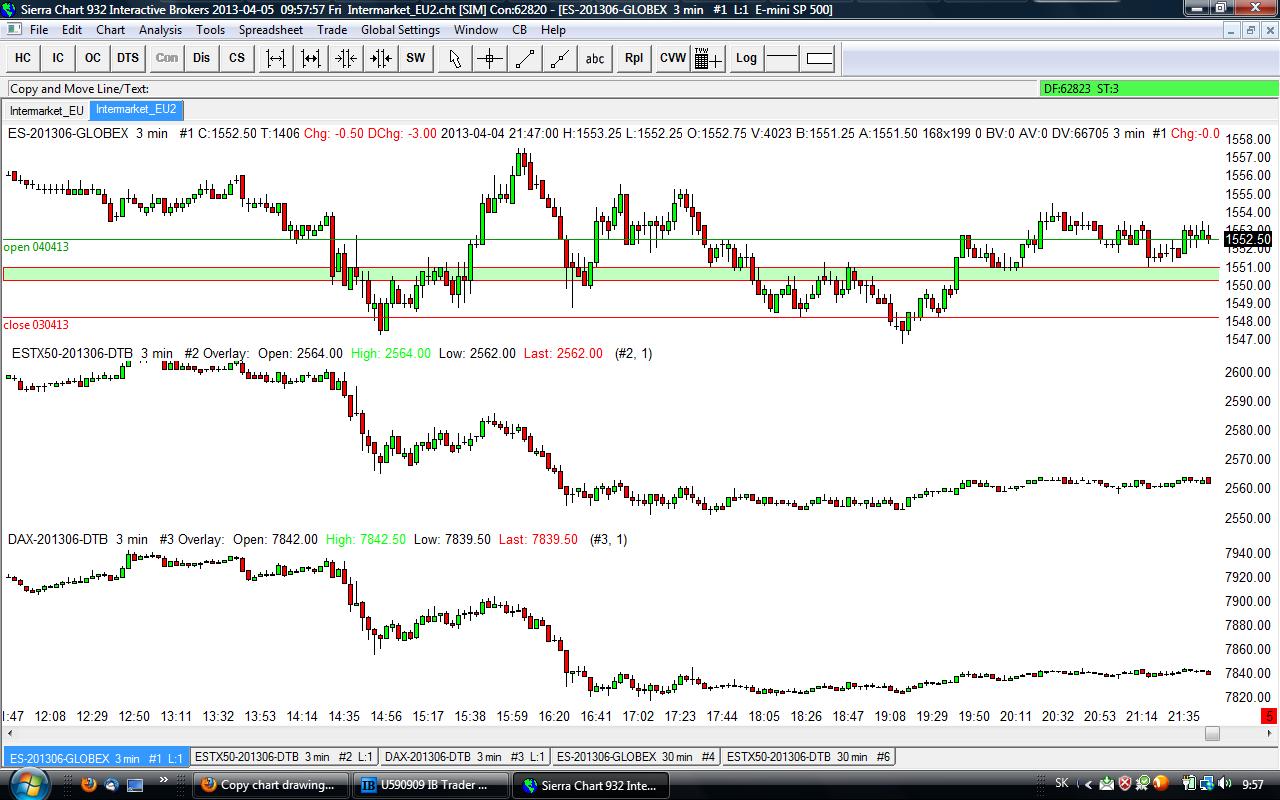The width and height of the screenshot is (1280, 800).
Task: Click the 1552.50 current price marker
Action: coord(1247,239)
